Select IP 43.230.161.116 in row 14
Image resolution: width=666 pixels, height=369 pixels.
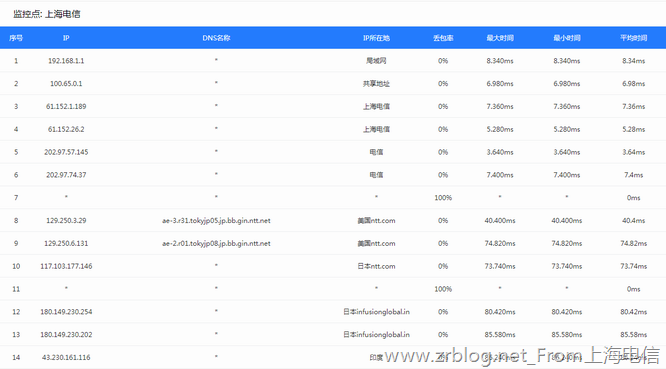tap(66, 358)
